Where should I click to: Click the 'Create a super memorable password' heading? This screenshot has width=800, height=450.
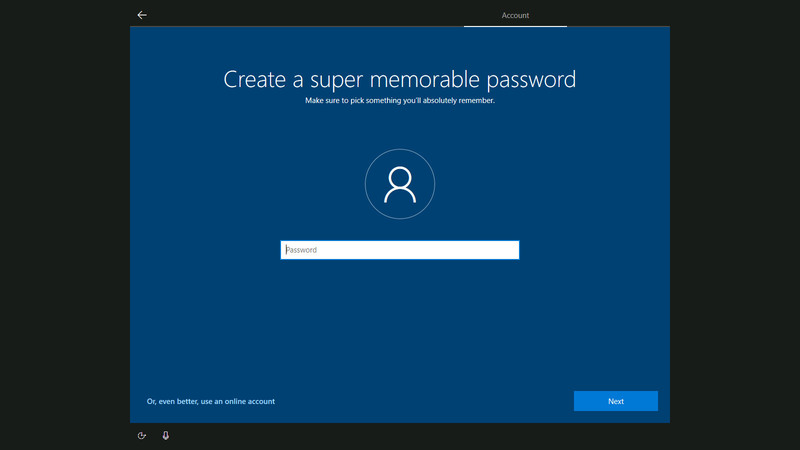pyautogui.click(x=400, y=79)
